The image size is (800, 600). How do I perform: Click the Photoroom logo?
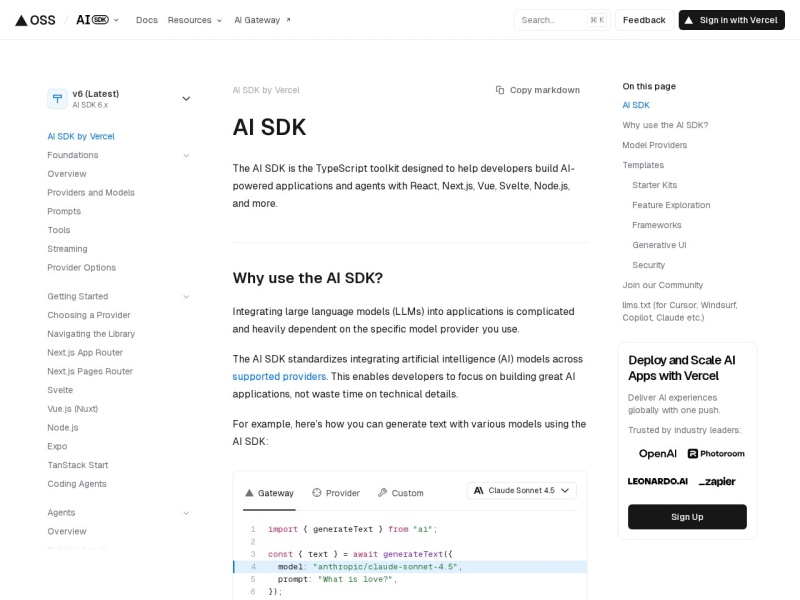pyautogui.click(x=716, y=454)
